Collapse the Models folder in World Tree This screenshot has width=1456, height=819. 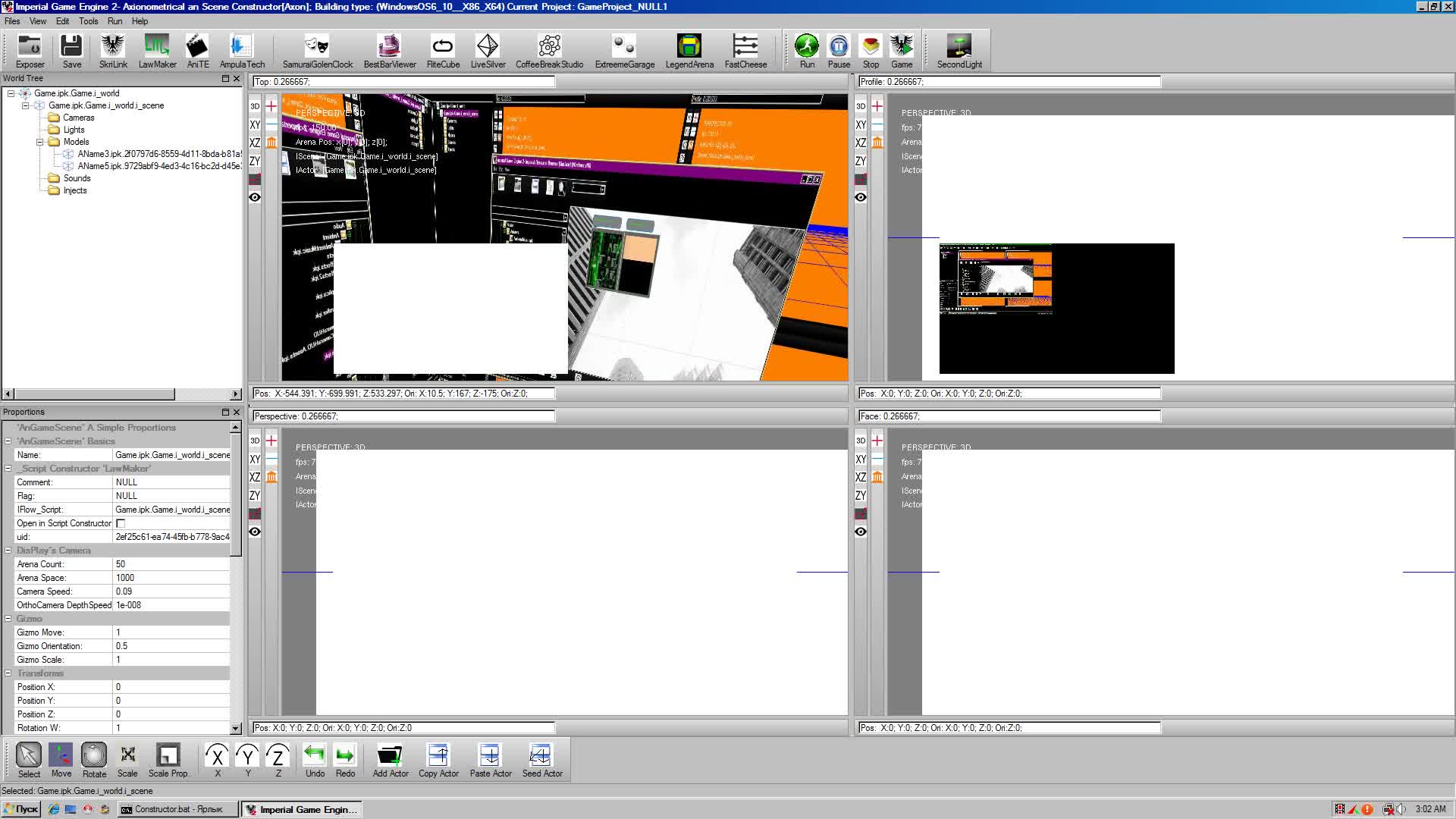click(39, 142)
